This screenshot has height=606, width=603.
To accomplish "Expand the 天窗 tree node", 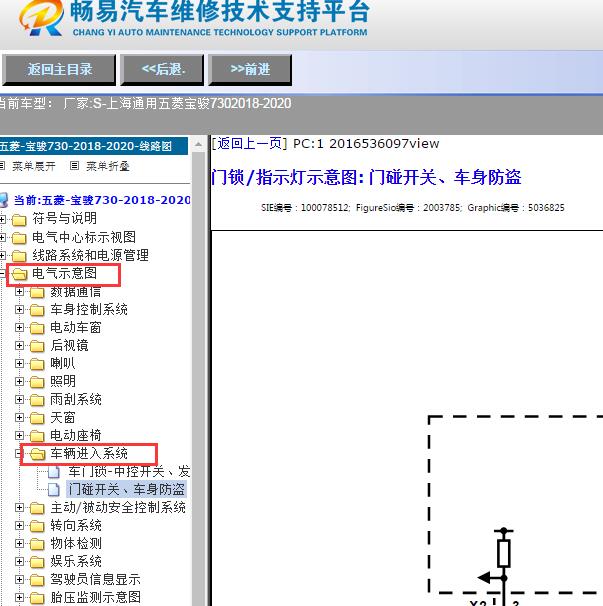I will tap(19, 417).
